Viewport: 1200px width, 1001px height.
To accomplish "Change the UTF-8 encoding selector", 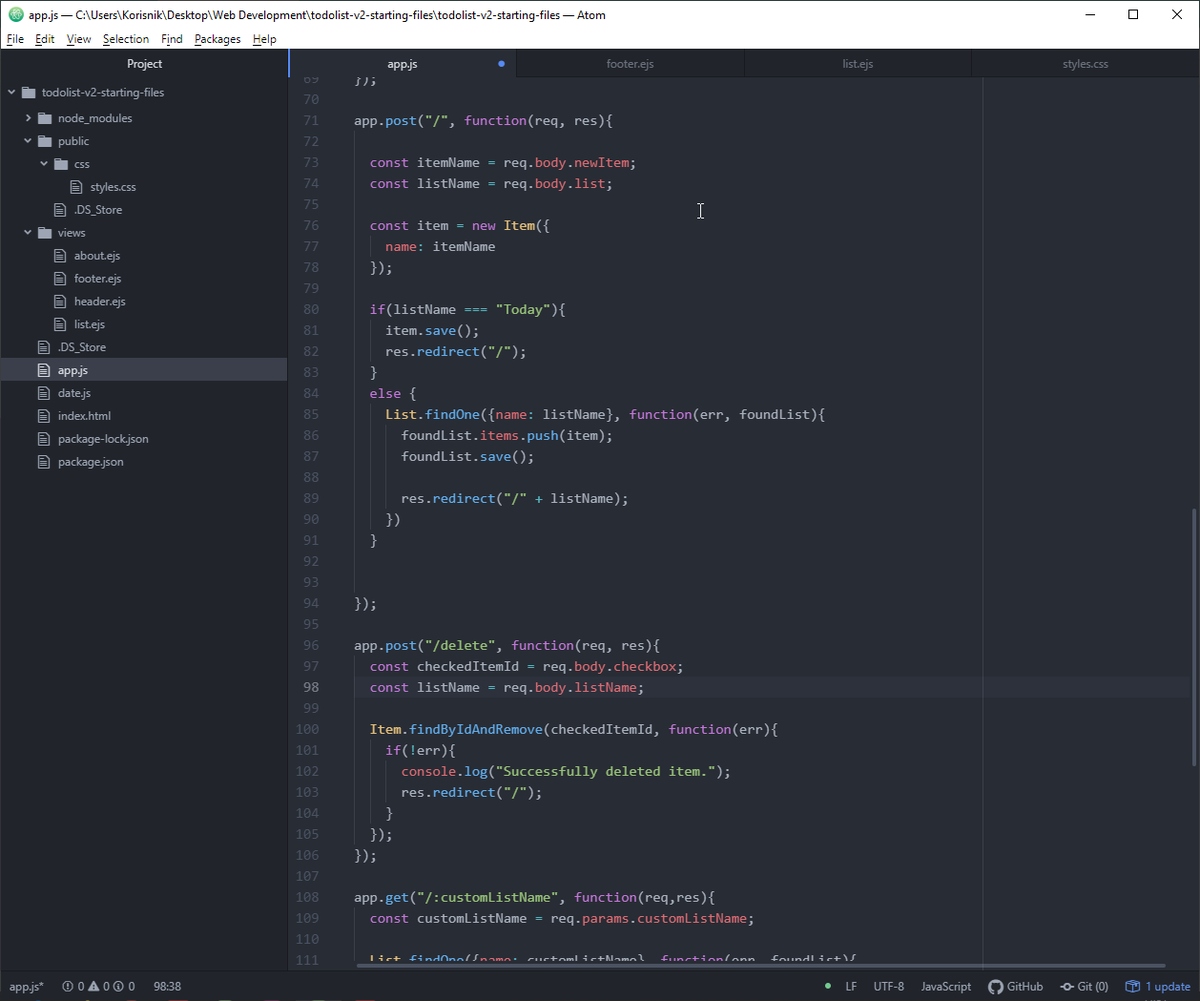I will pos(889,986).
